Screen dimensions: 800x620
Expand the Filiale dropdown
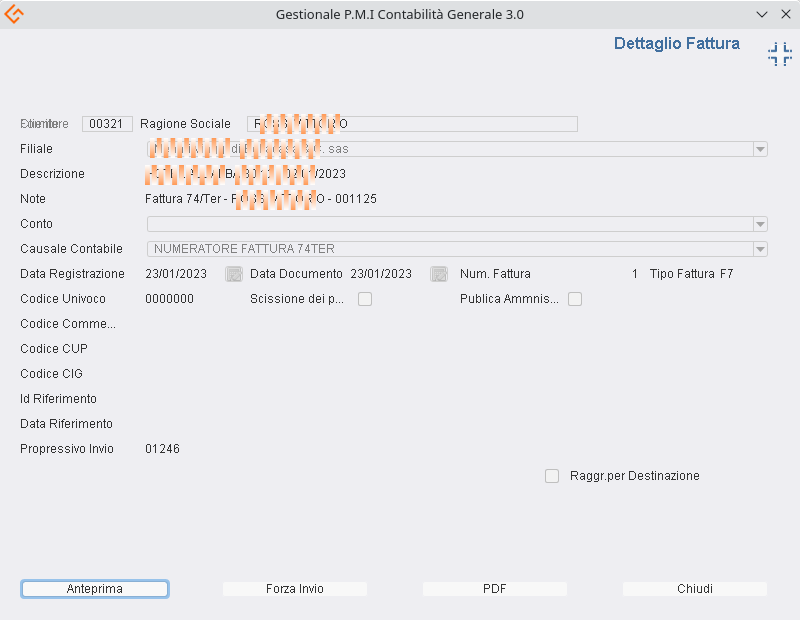(760, 149)
